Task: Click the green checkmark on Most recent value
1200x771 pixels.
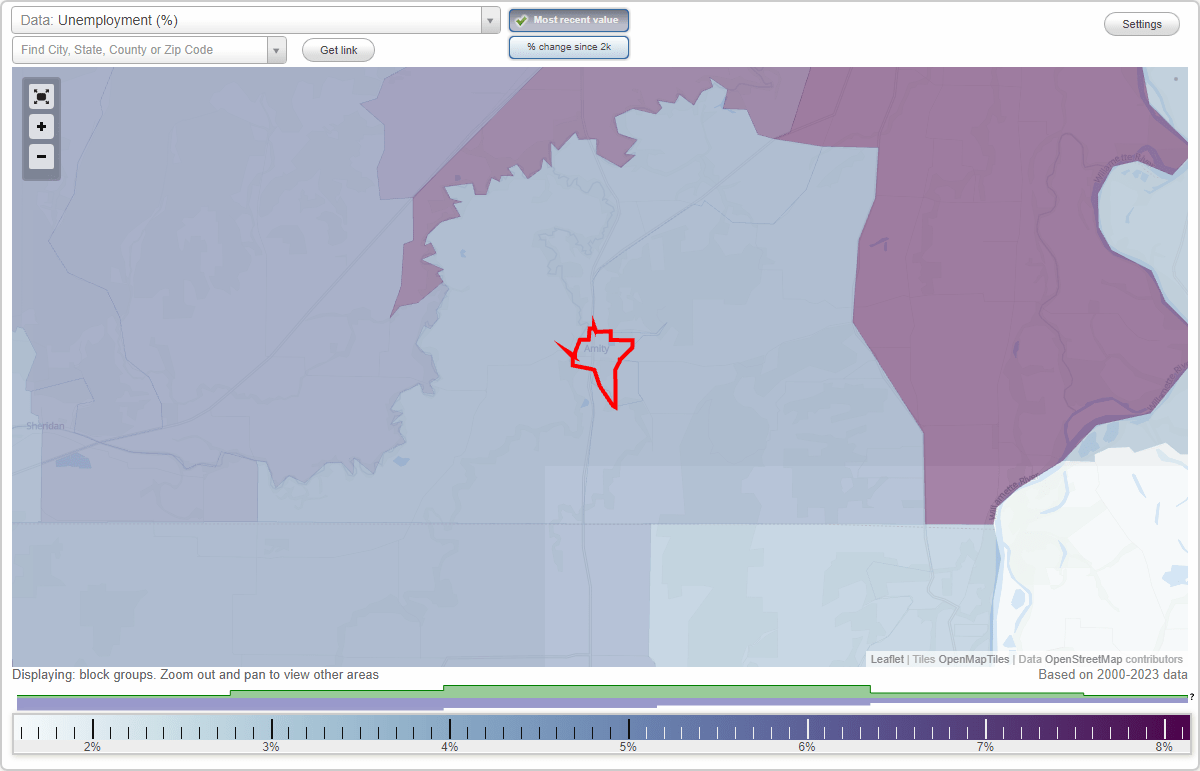Action: point(521,19)
